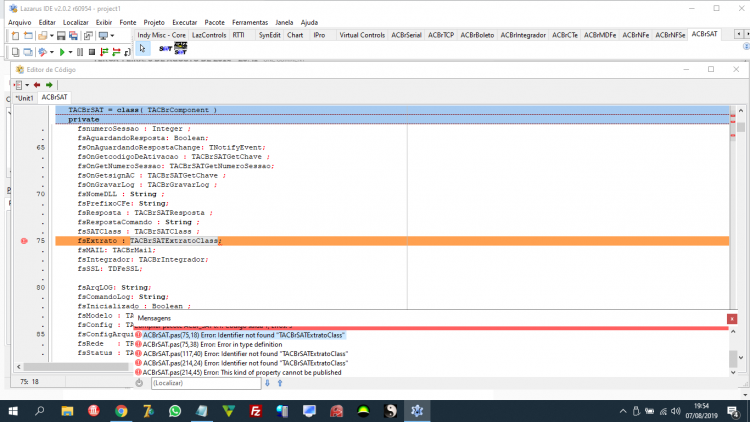
Task: Expand the jump history dropdown arrow
Action: pyautogui.click(x=27, y=85)
